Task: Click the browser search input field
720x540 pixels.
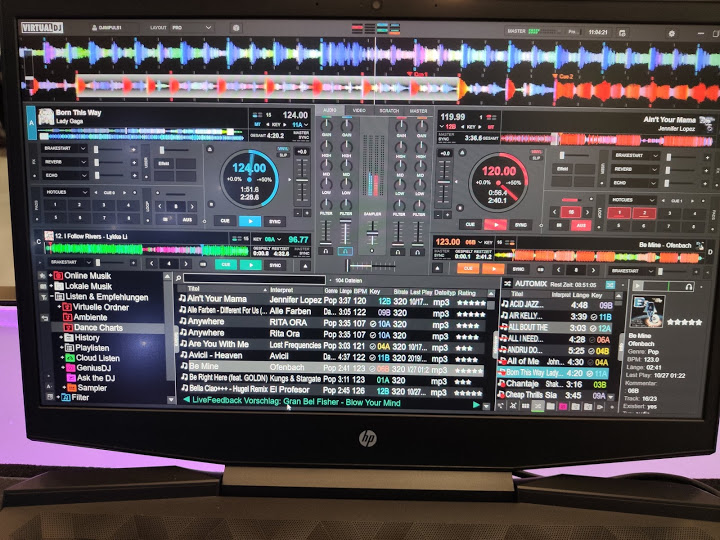Action: [254, 279]
